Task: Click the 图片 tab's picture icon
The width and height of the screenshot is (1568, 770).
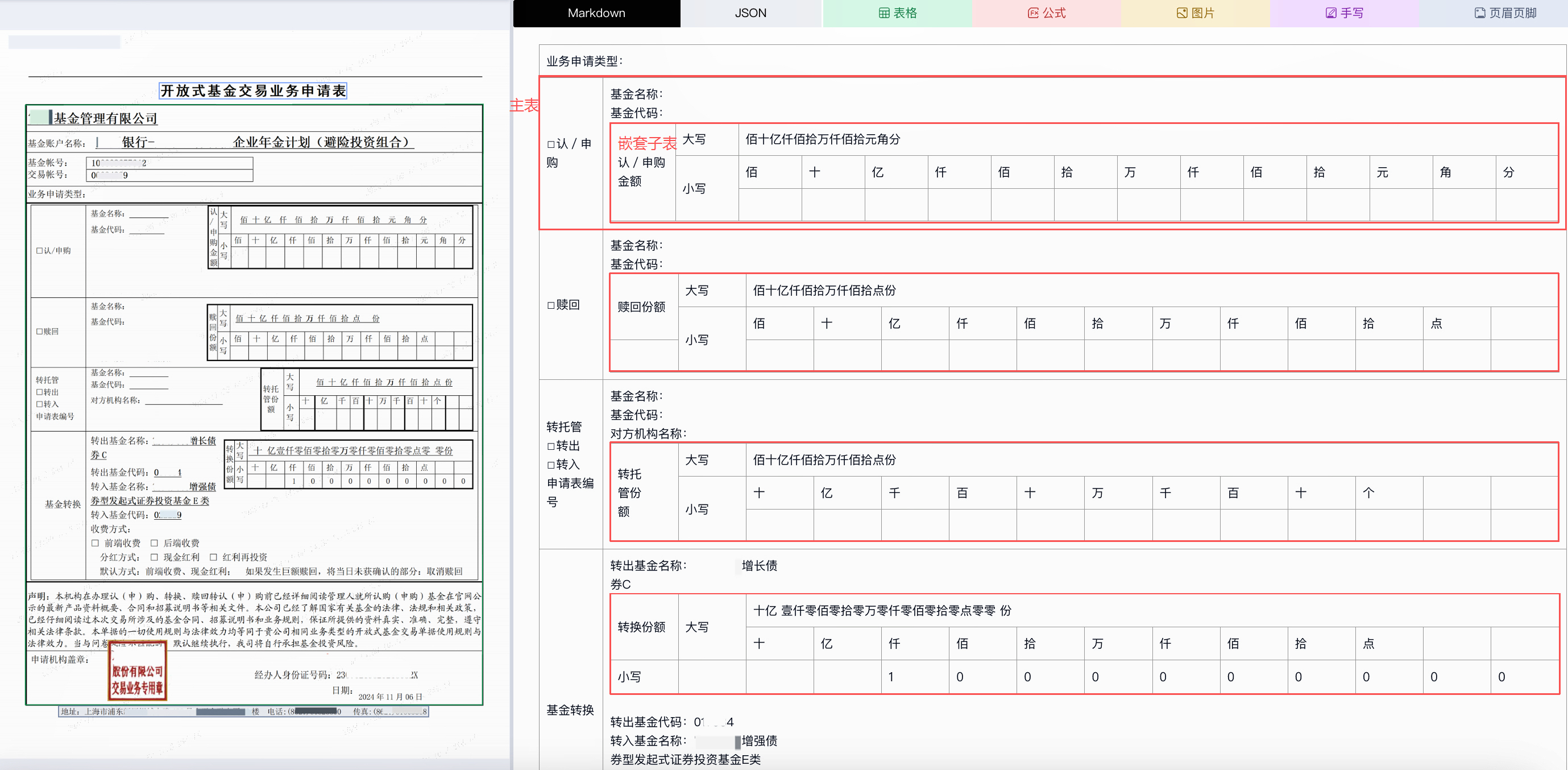Action: (1181, 13)
